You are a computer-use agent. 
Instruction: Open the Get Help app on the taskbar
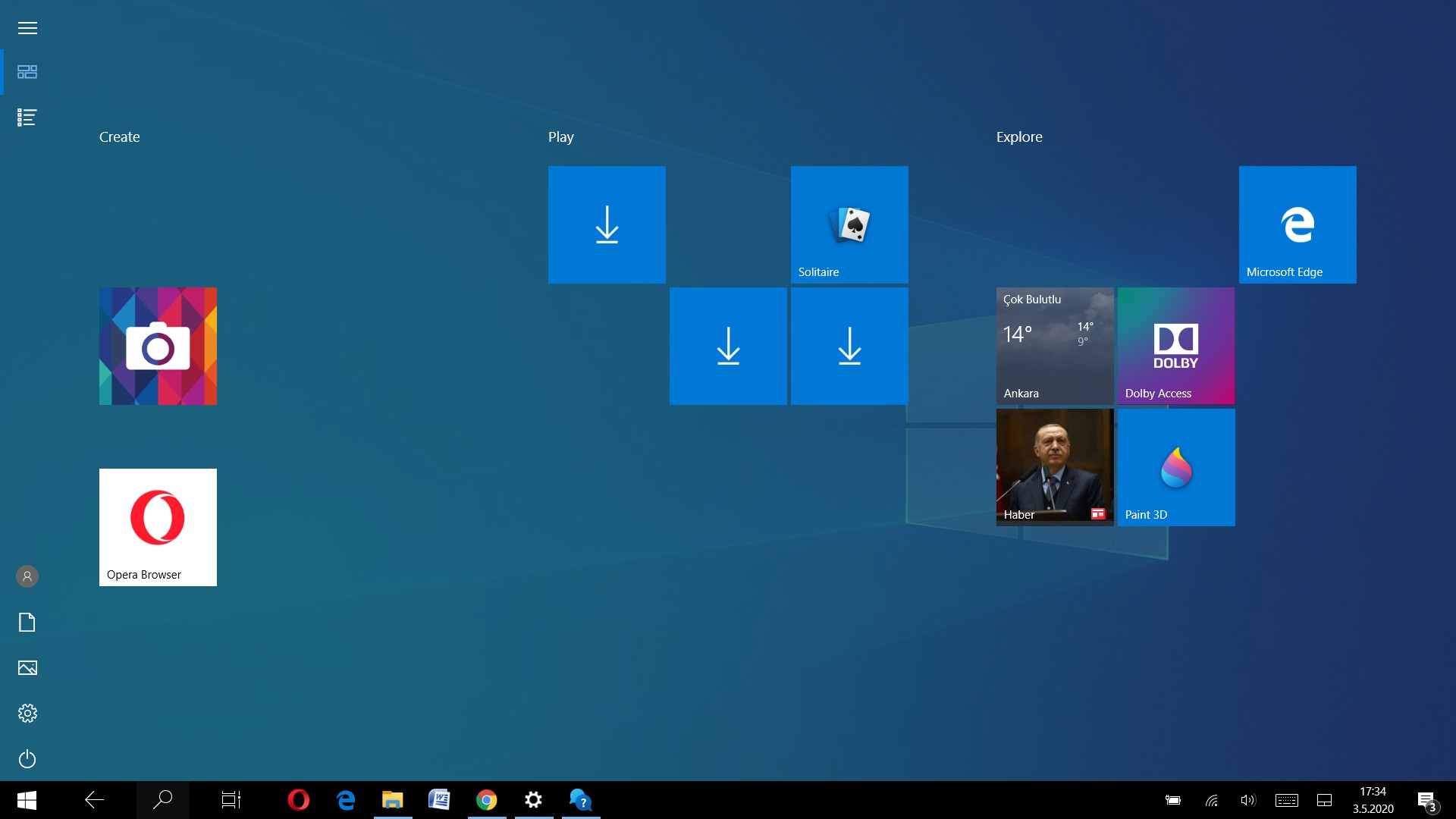pyautogui.click(x=581, y=800)
